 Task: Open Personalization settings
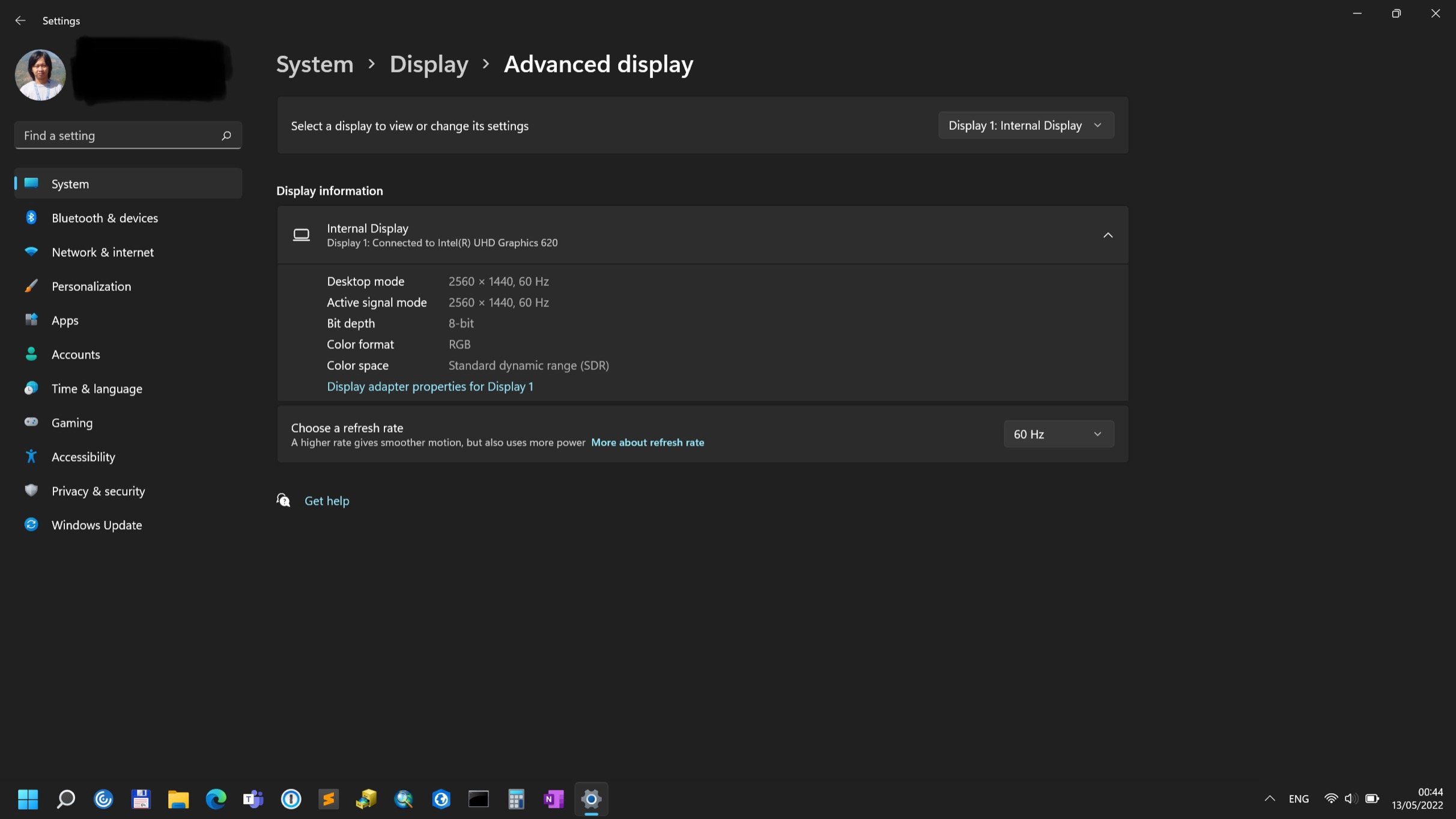point(128,286)
